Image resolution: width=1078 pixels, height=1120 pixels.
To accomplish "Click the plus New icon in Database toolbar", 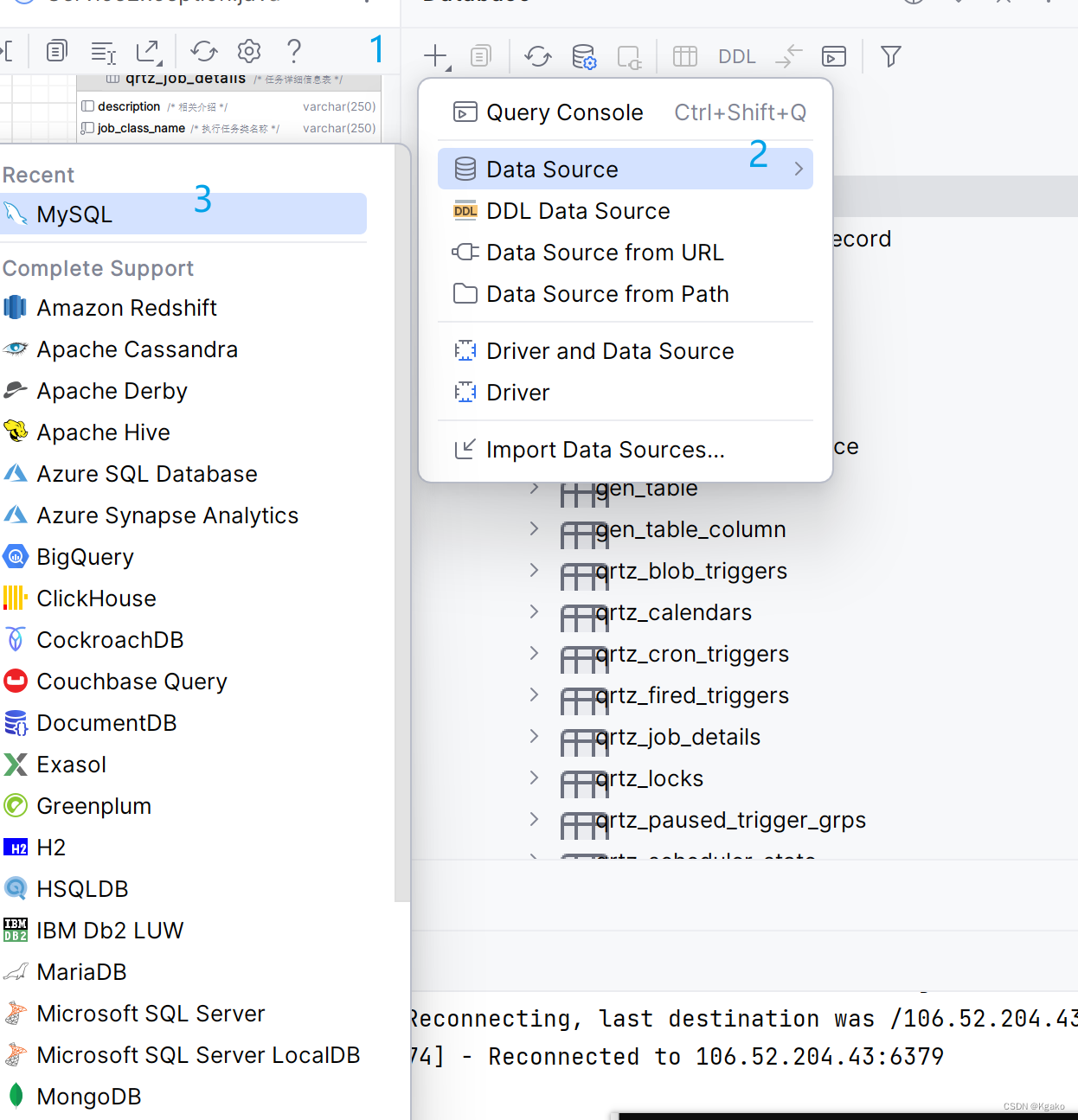I will 435,56.
